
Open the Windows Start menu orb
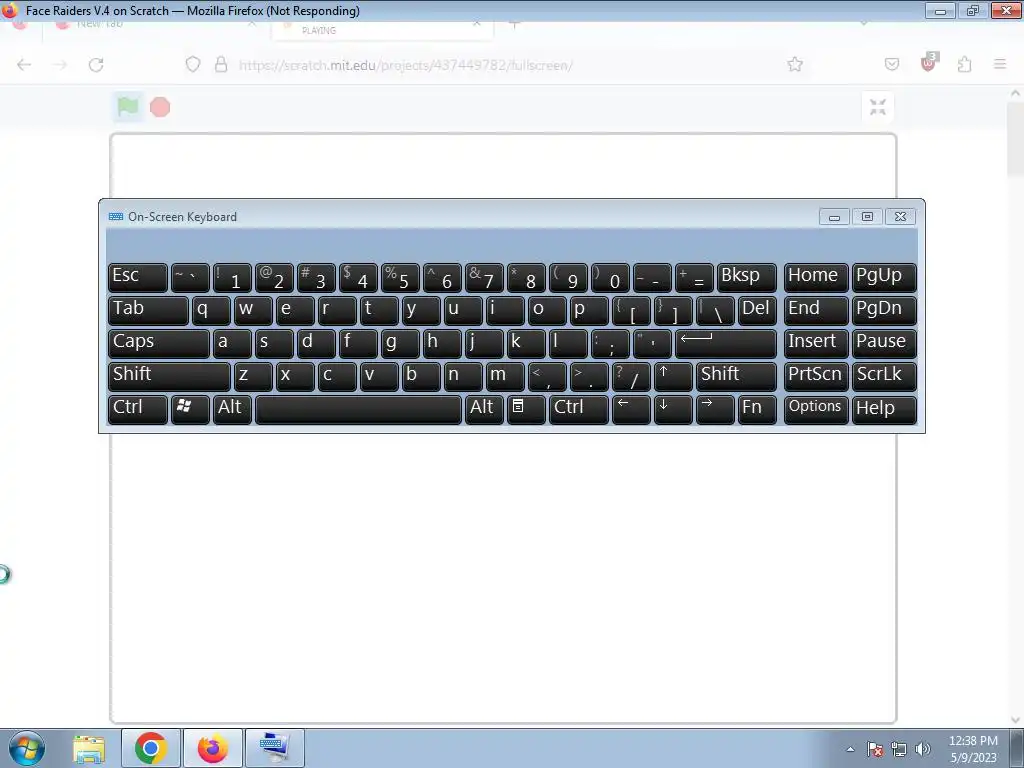click(27, 748)
